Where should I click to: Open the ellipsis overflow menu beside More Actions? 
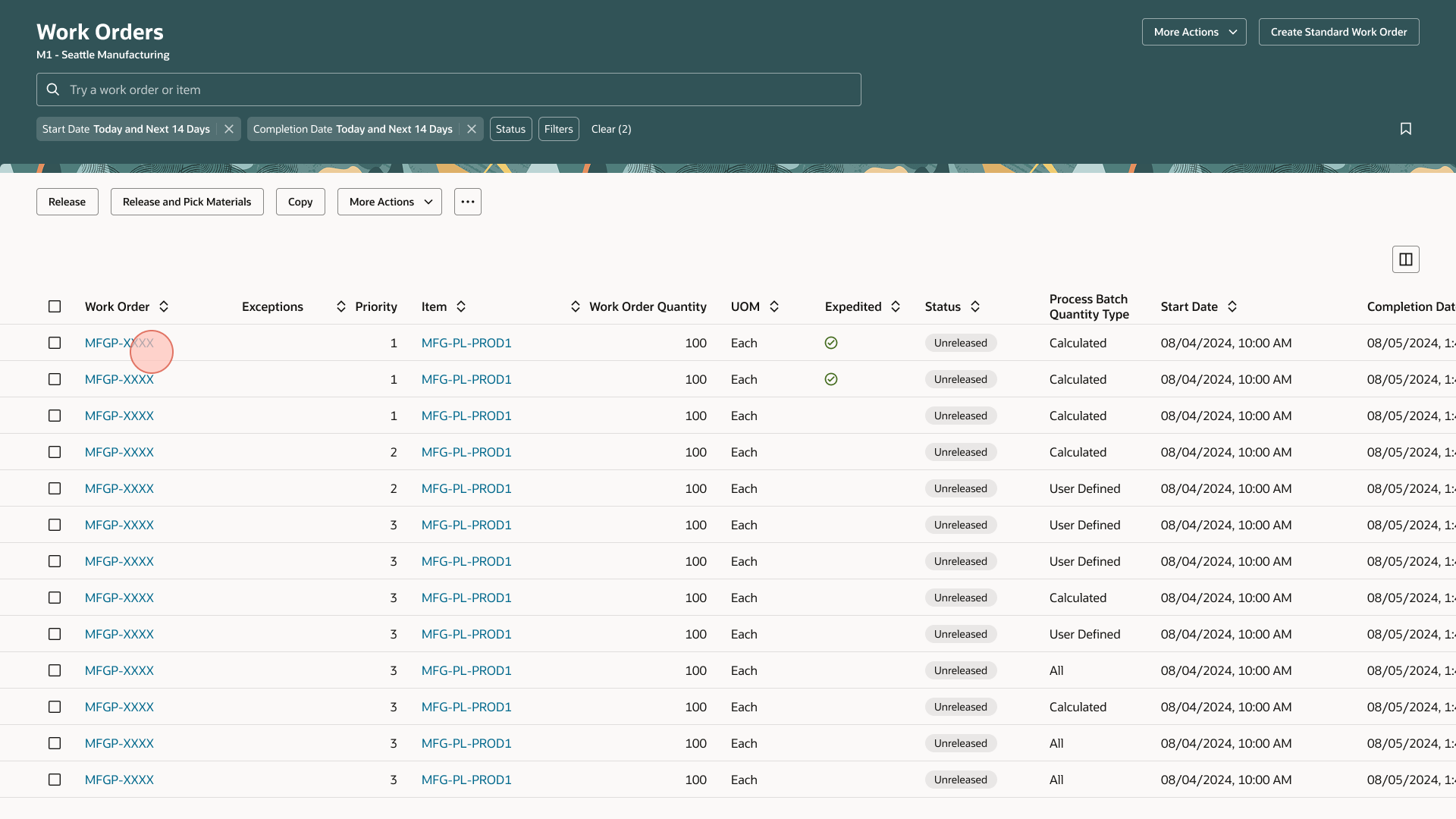tap(468, 202)
